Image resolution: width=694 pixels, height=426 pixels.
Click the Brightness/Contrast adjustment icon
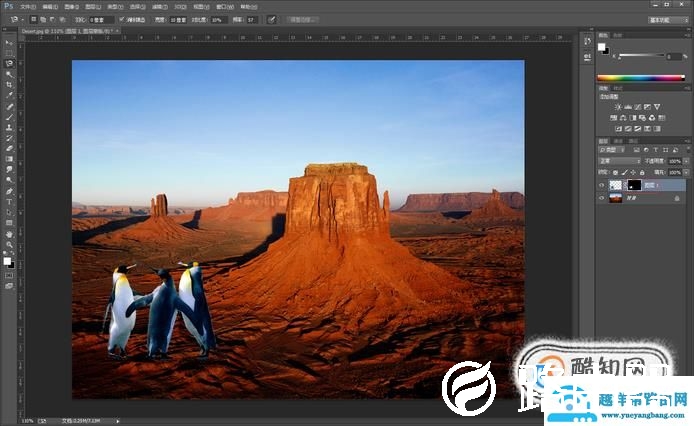[x=618, y=107]
